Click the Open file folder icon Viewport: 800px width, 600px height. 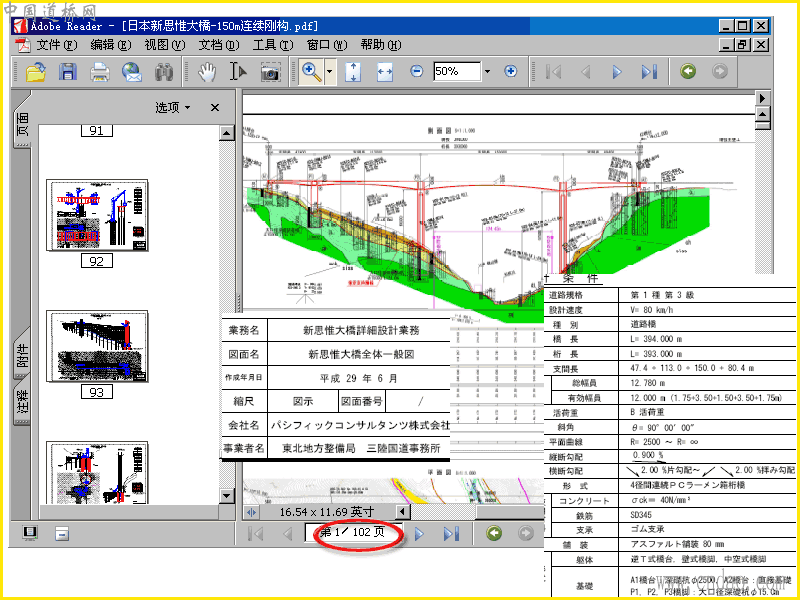36,72
